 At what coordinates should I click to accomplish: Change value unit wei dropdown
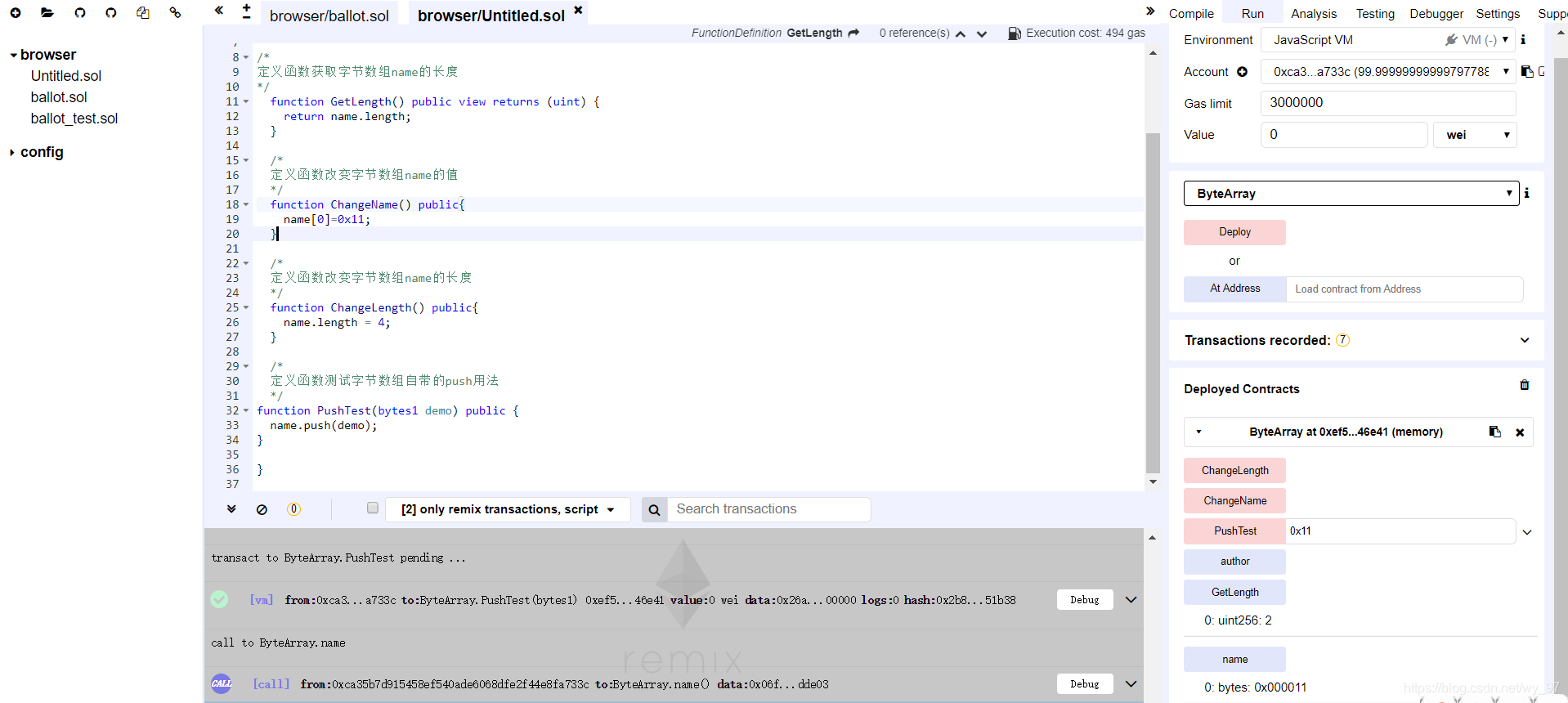pos(1475,135)
